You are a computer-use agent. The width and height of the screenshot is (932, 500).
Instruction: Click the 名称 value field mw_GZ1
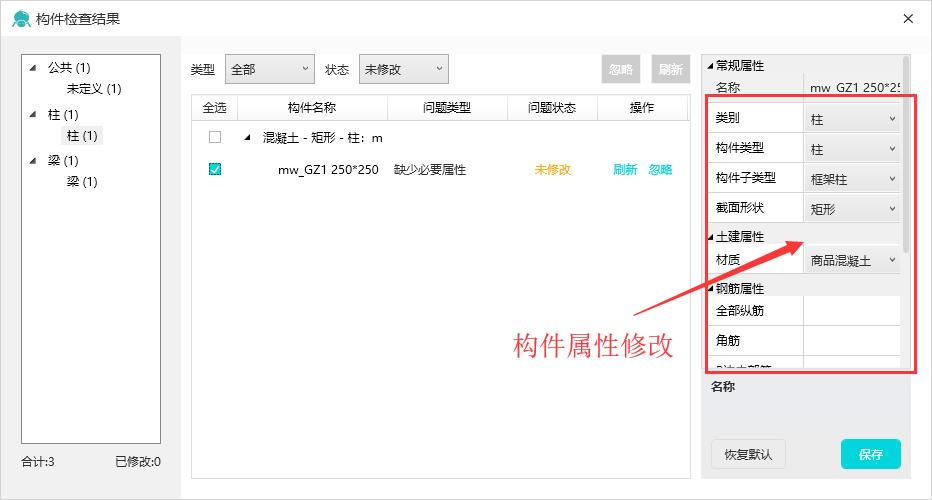click(x=852, y=87)
